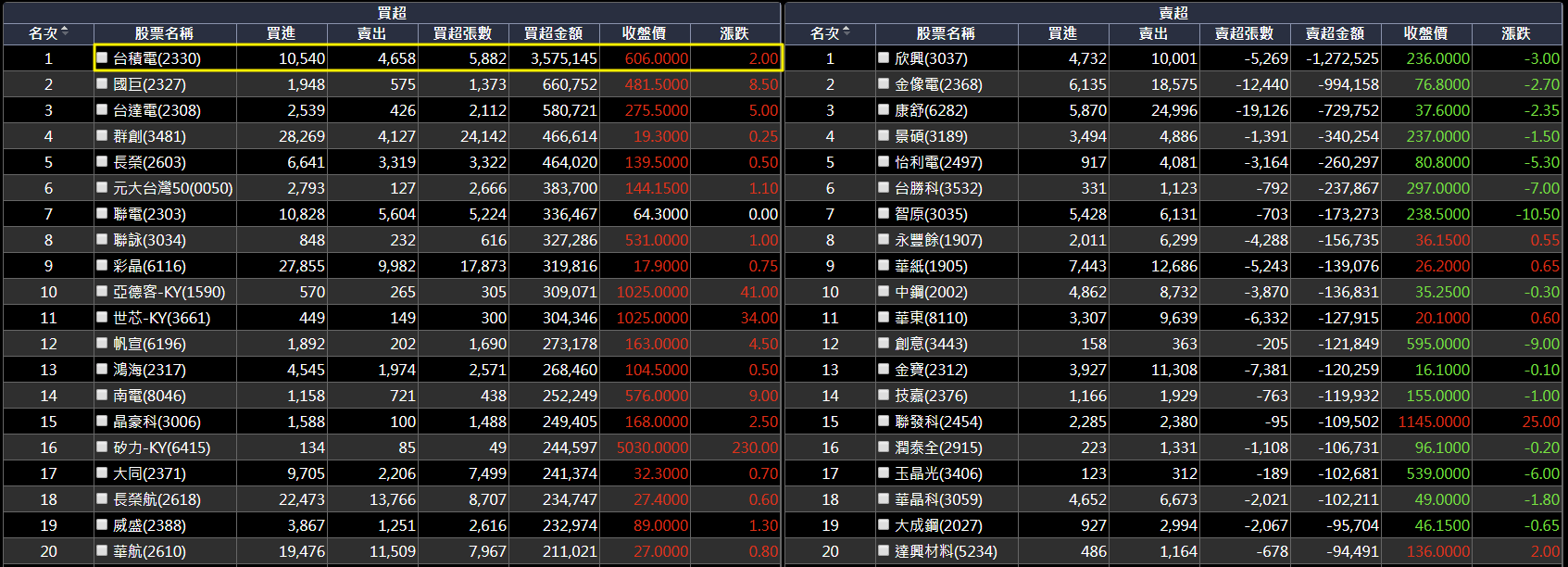
Task: Select the stock name 華東(8110)
Action: pos(931,318)
